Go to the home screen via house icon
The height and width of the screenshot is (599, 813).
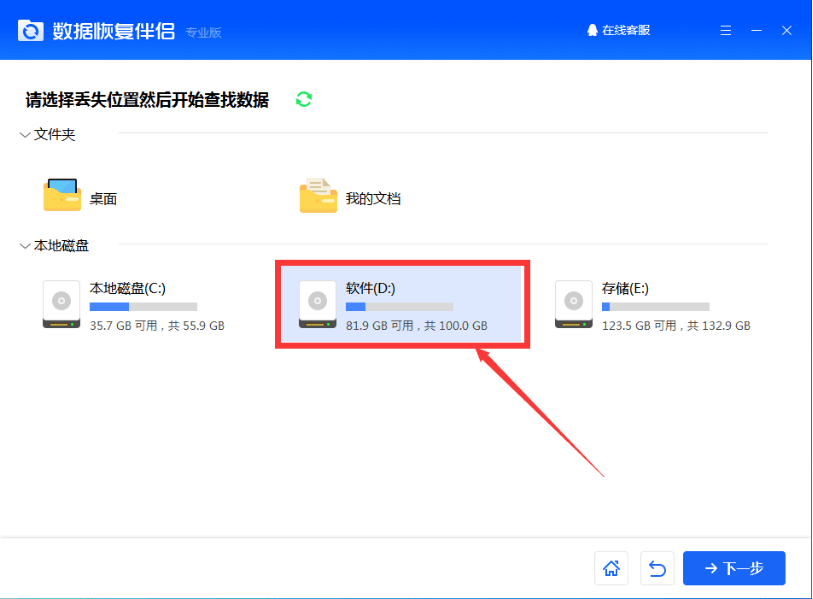610,568
